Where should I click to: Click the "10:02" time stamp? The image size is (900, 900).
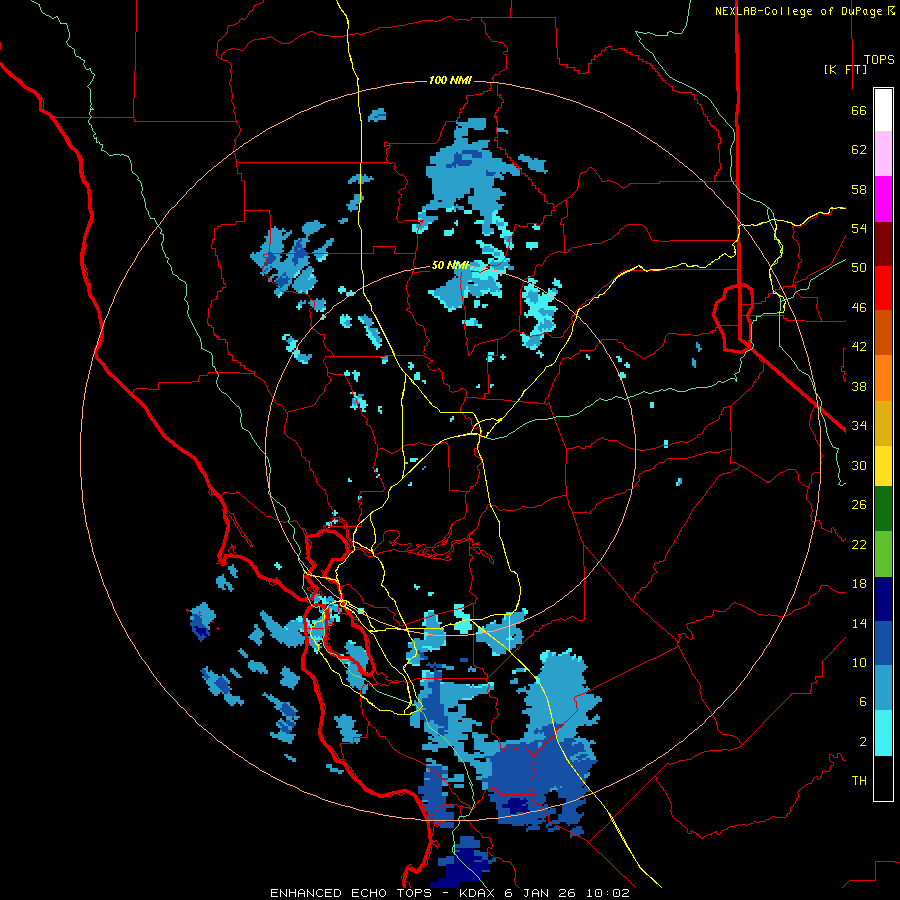608,893
